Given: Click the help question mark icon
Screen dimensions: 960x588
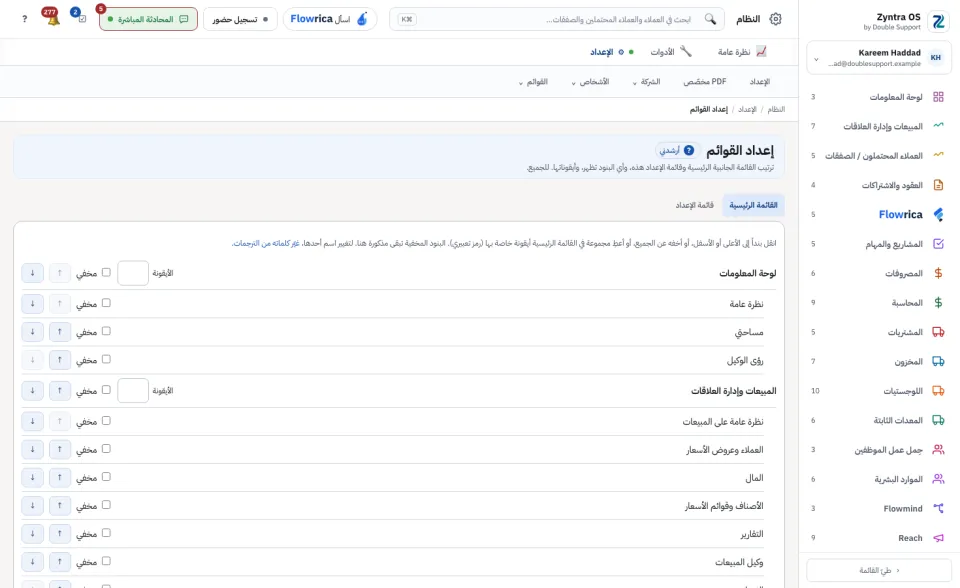Looking at the screenshot, I should [24, 19].
